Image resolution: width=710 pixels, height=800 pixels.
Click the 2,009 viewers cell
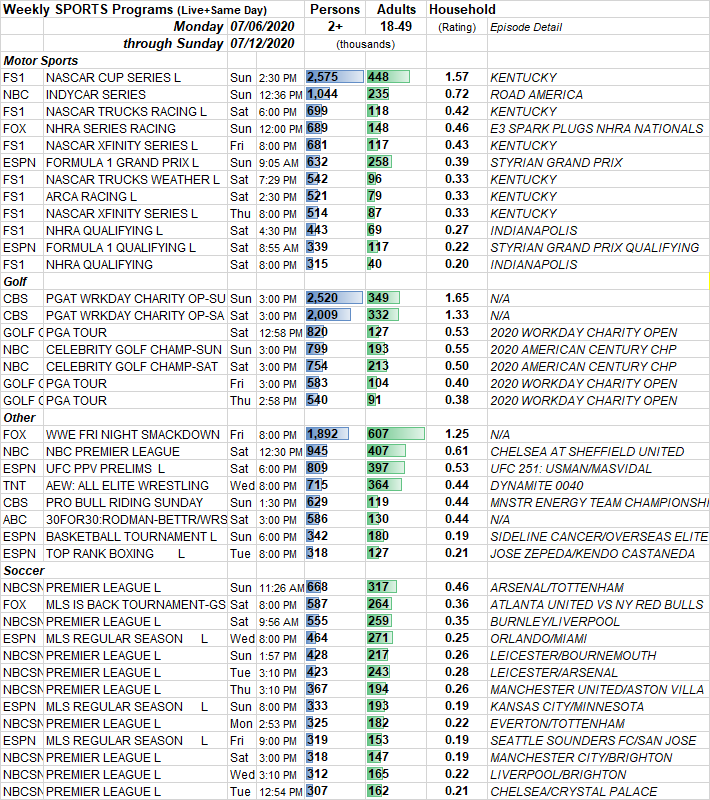pyautogui.click(x=335, y=315)
